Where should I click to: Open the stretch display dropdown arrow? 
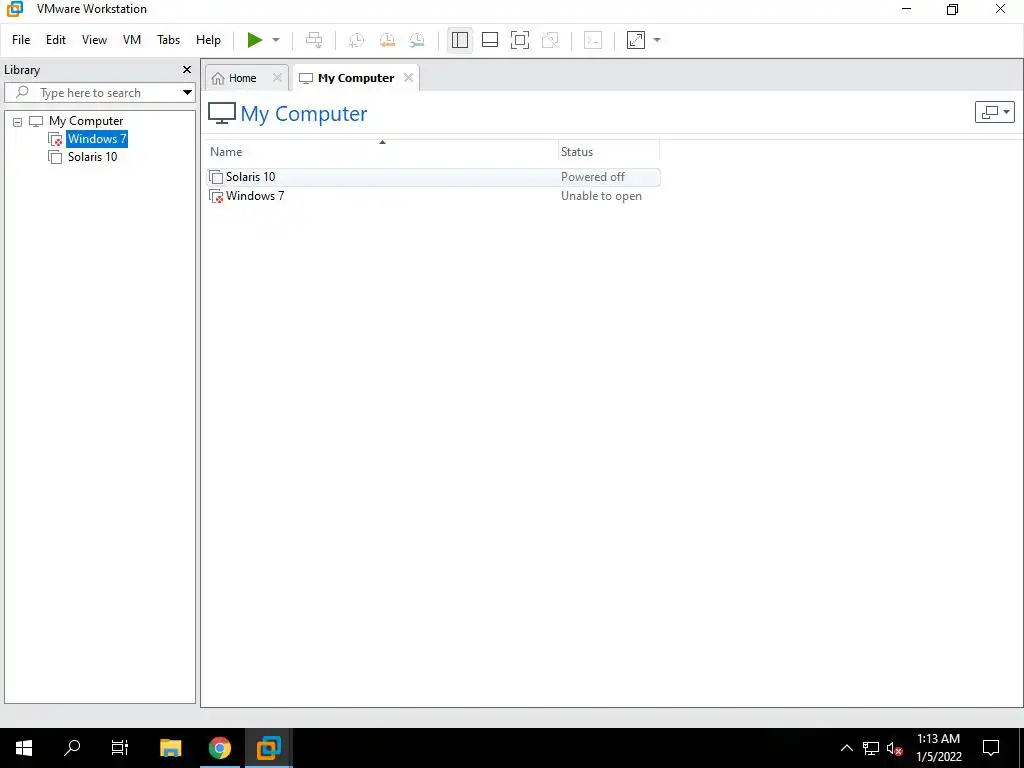click(657, 40)
